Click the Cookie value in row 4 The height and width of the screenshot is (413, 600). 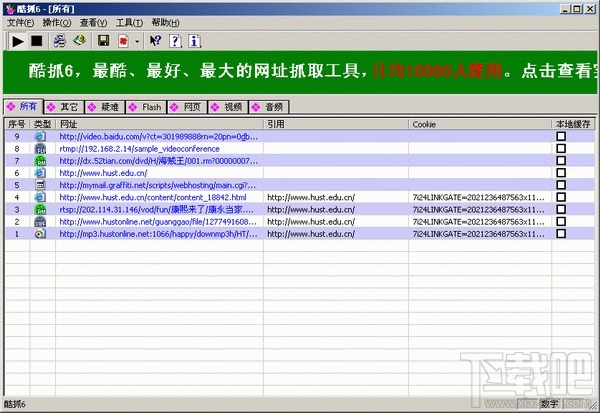(478, 197)
